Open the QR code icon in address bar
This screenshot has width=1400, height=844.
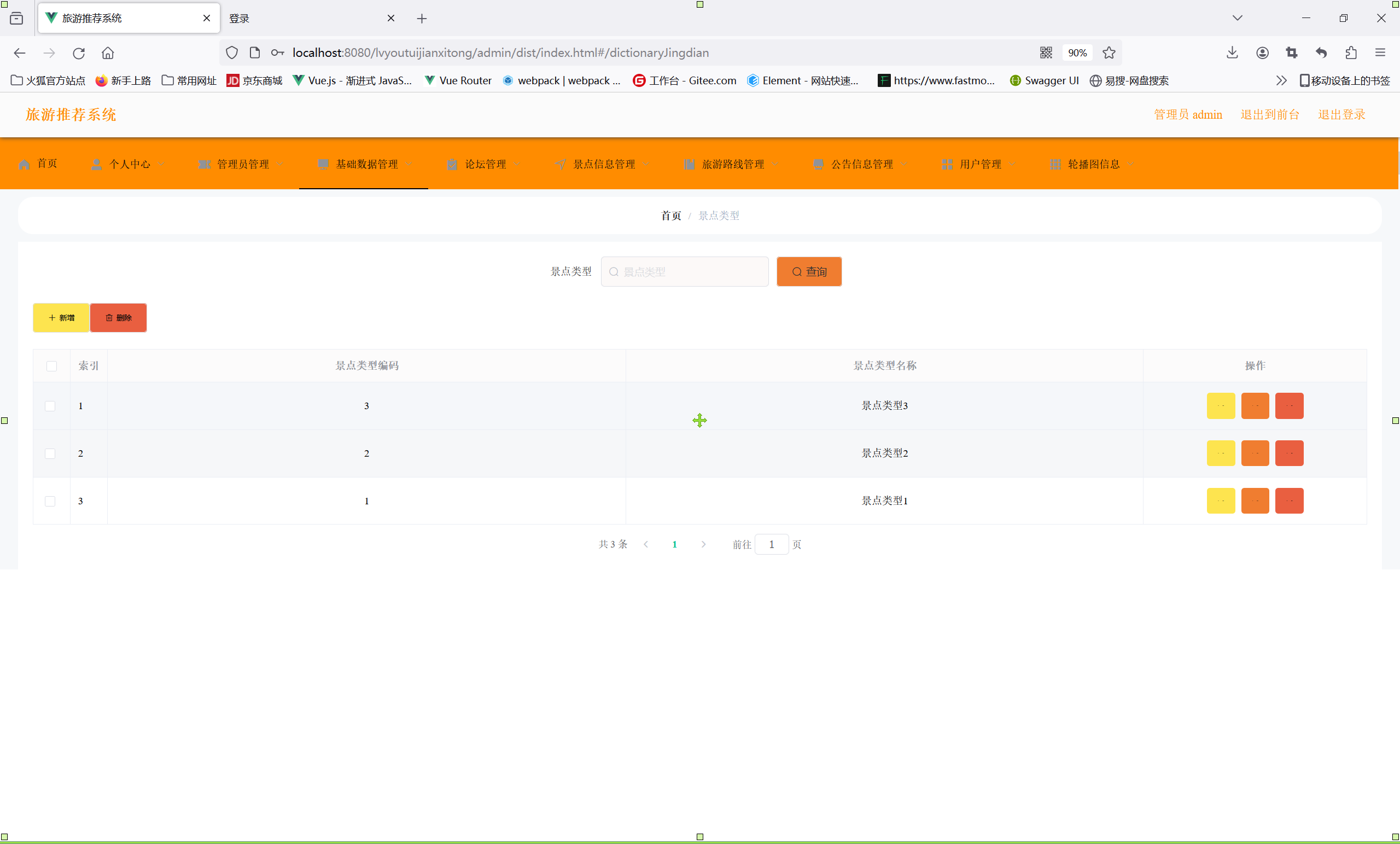click(x=1046, y=53)
